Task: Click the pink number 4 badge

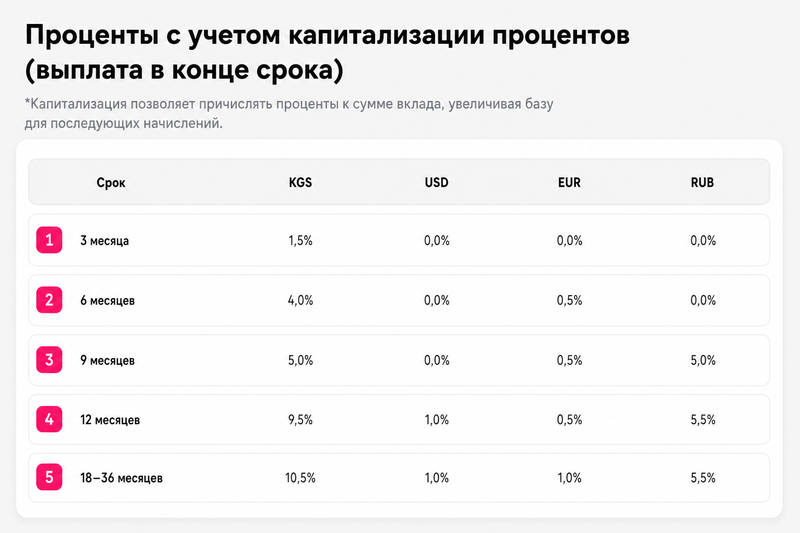Action: 49,419
